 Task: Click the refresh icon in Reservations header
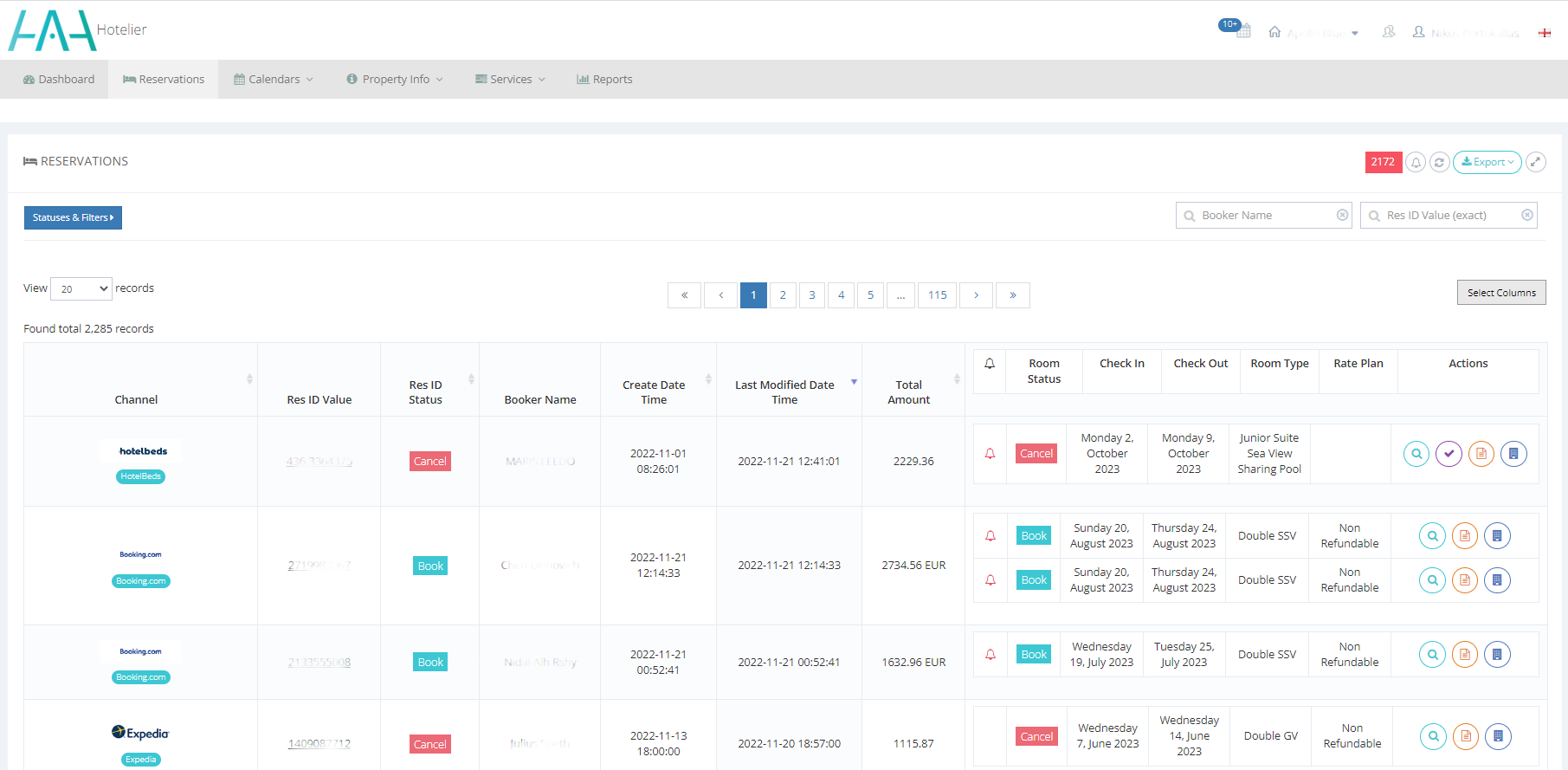click(1439, 162)
